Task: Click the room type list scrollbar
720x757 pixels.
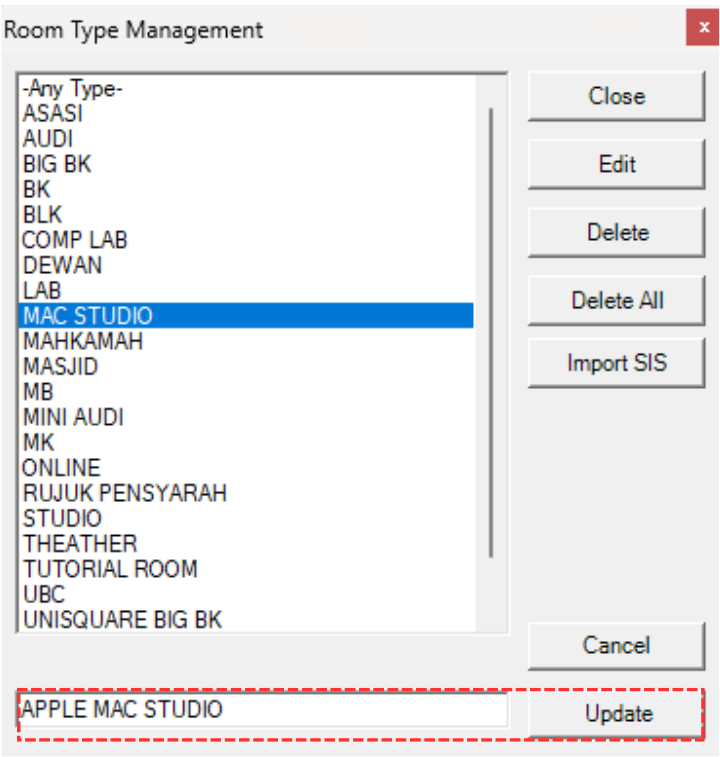Action: [491, 333]
